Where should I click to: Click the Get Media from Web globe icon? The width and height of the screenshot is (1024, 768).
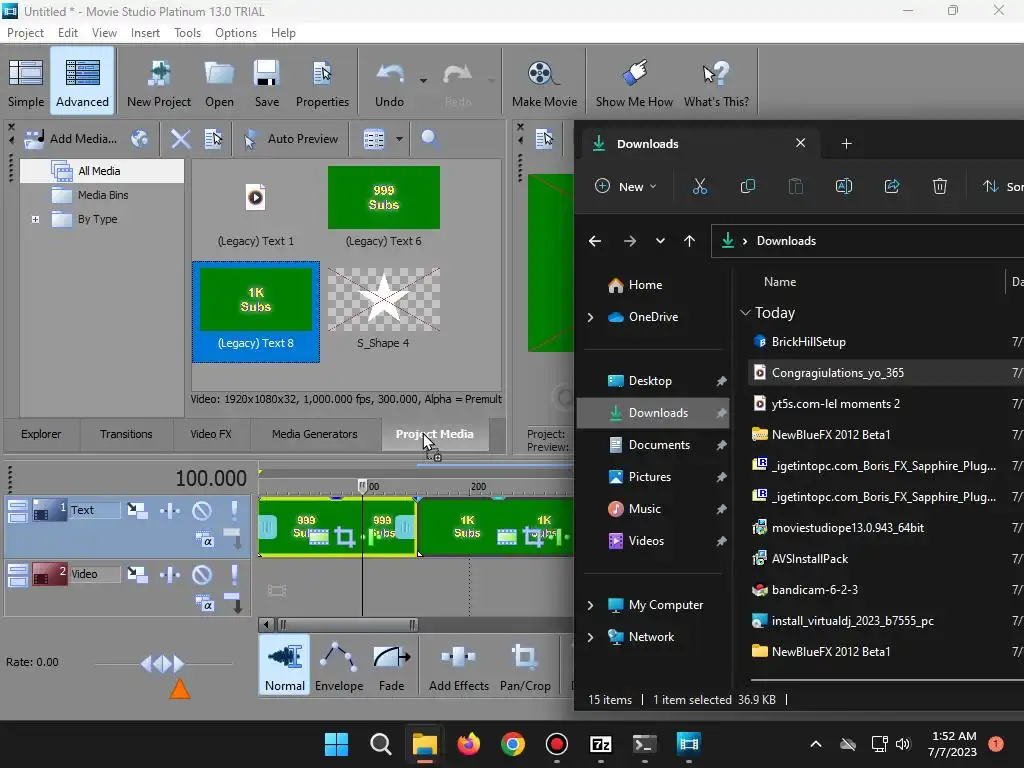pyautogui.click(x=140, y=138)
